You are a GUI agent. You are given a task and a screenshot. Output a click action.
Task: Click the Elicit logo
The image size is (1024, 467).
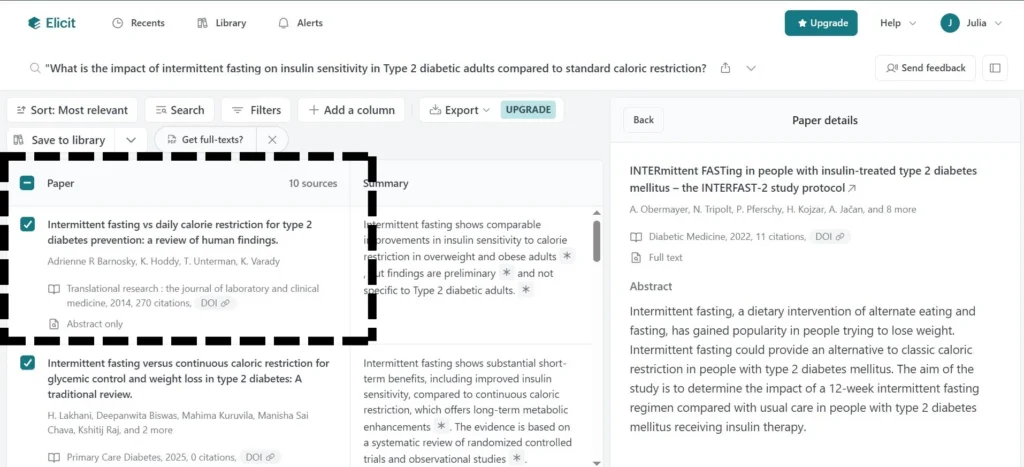click(x=52, y=23)
